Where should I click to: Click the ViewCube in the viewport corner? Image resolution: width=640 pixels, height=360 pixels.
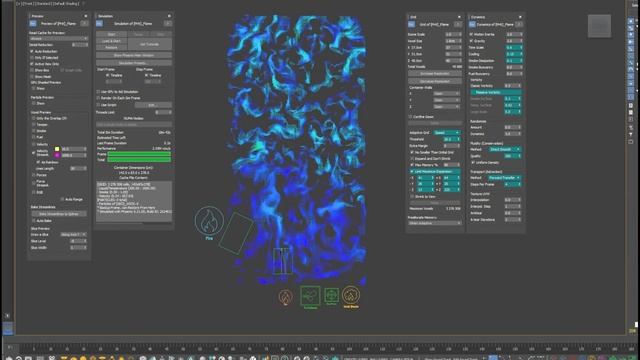599,26
